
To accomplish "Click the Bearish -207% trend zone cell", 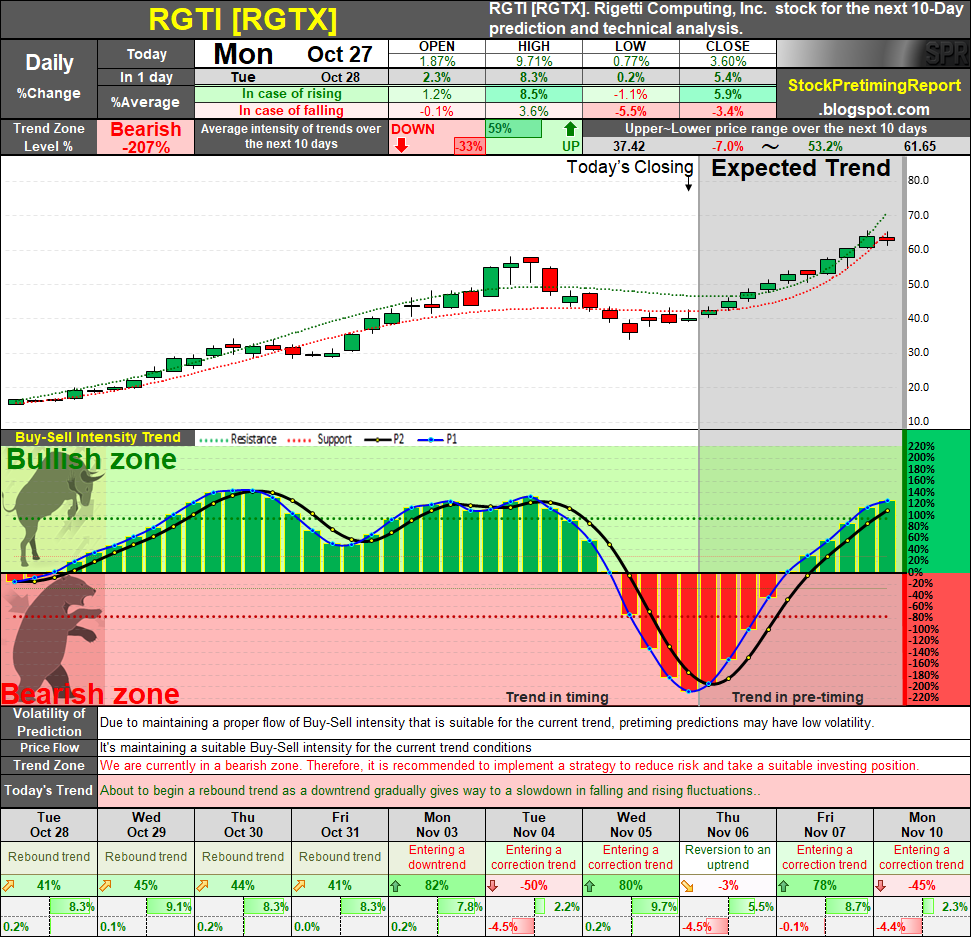I will pos(146,137).
